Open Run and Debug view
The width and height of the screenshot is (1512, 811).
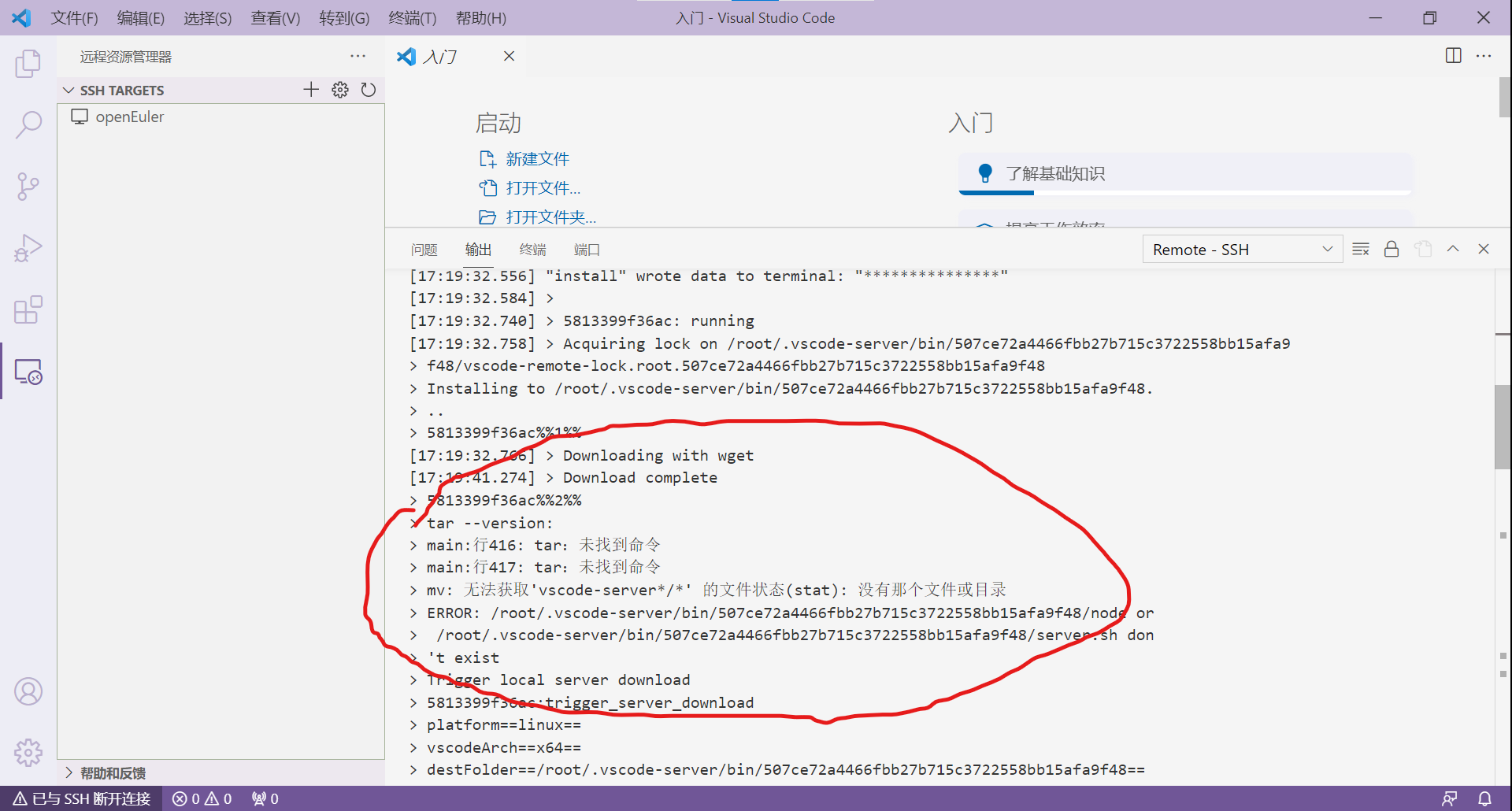click(28, 248)
